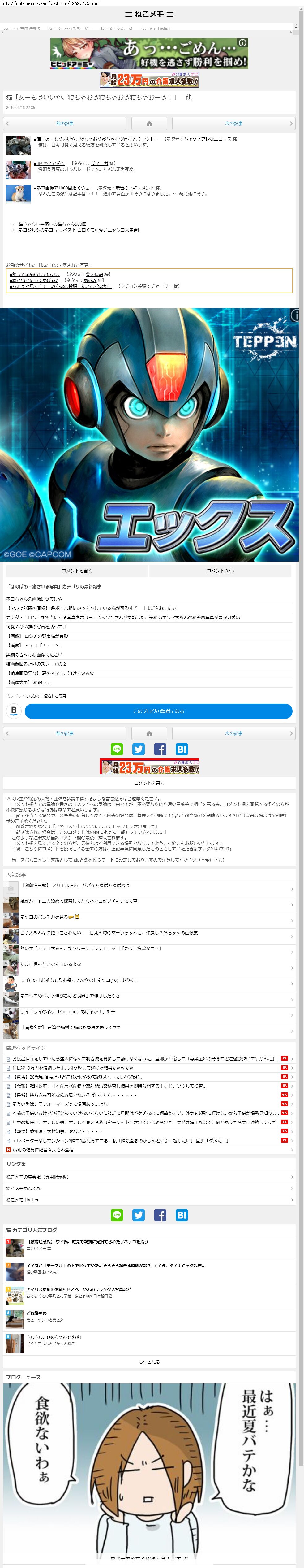The width and height of the screenshot is (304, 1568).
Task: Click the white kitten thumbnail of third article
Action: 18,194
